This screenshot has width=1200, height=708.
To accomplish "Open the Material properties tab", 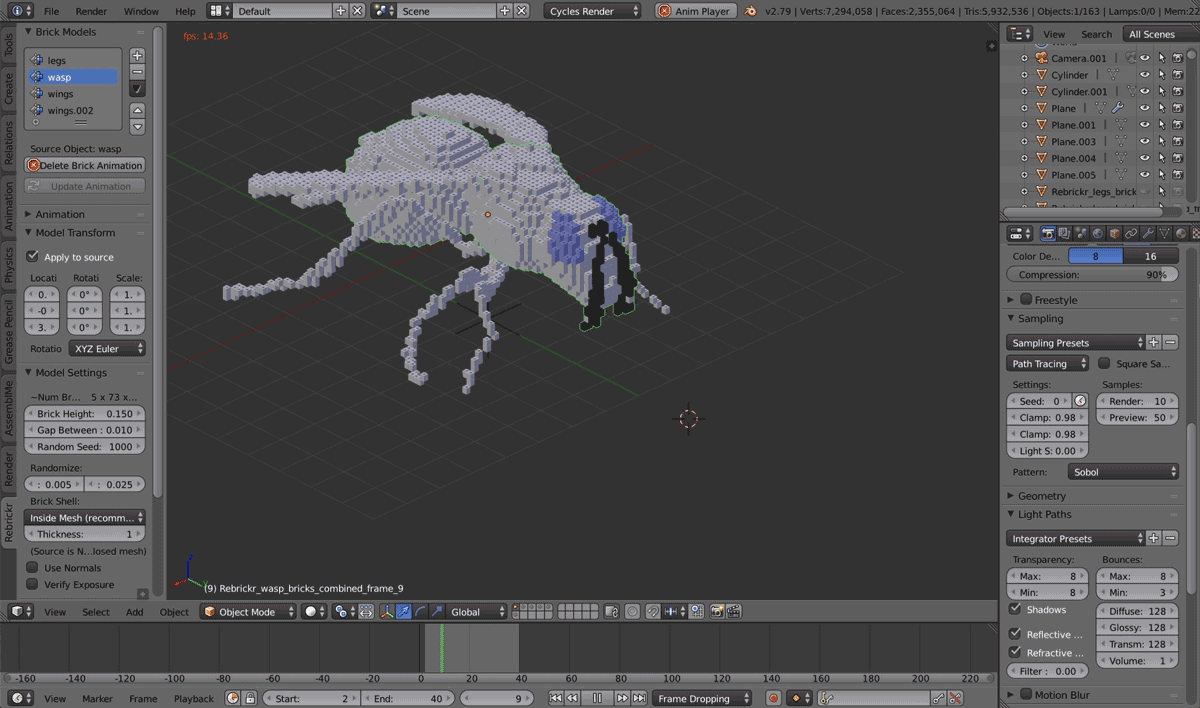I will [1181, 233].
